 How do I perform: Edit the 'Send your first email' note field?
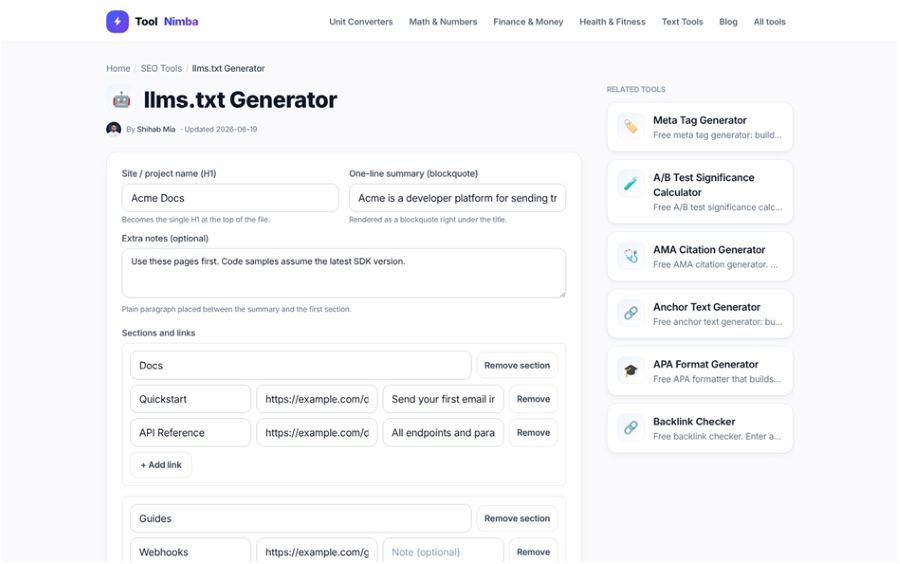click(x=443, y=399)
